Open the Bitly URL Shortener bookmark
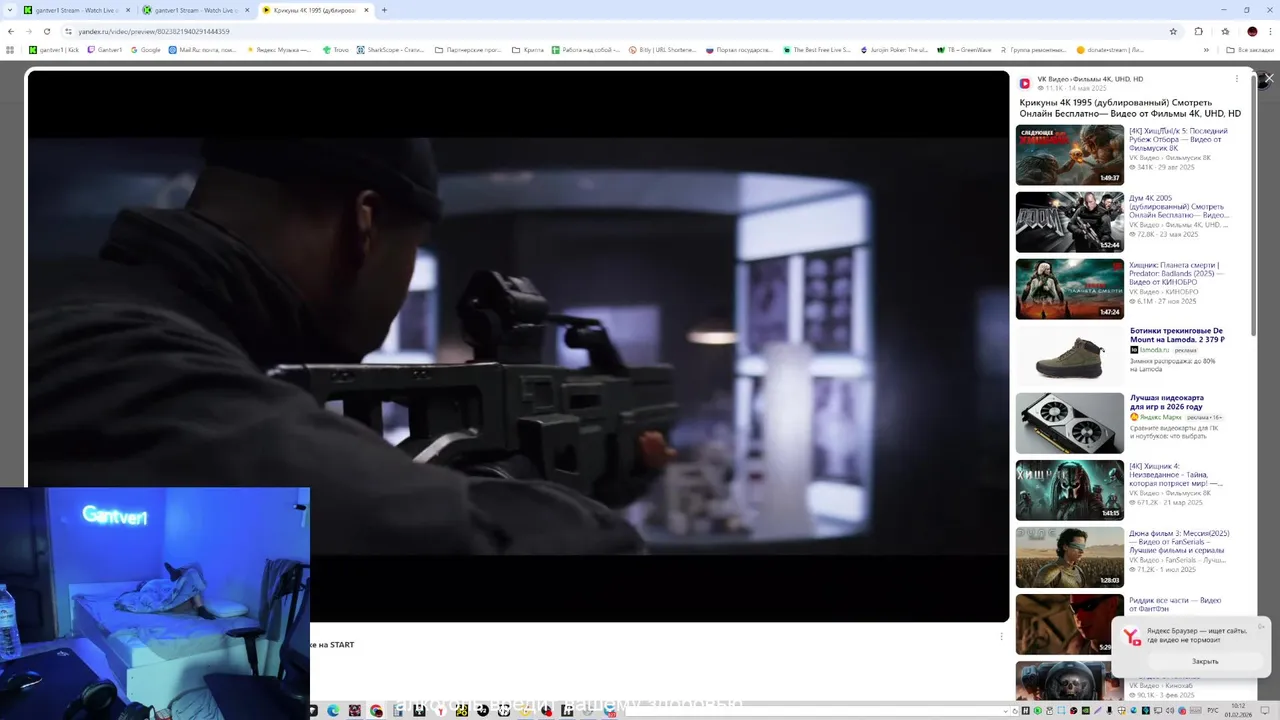The height and width of the screenshot is (720, 1280). click(x=663, y=49)
